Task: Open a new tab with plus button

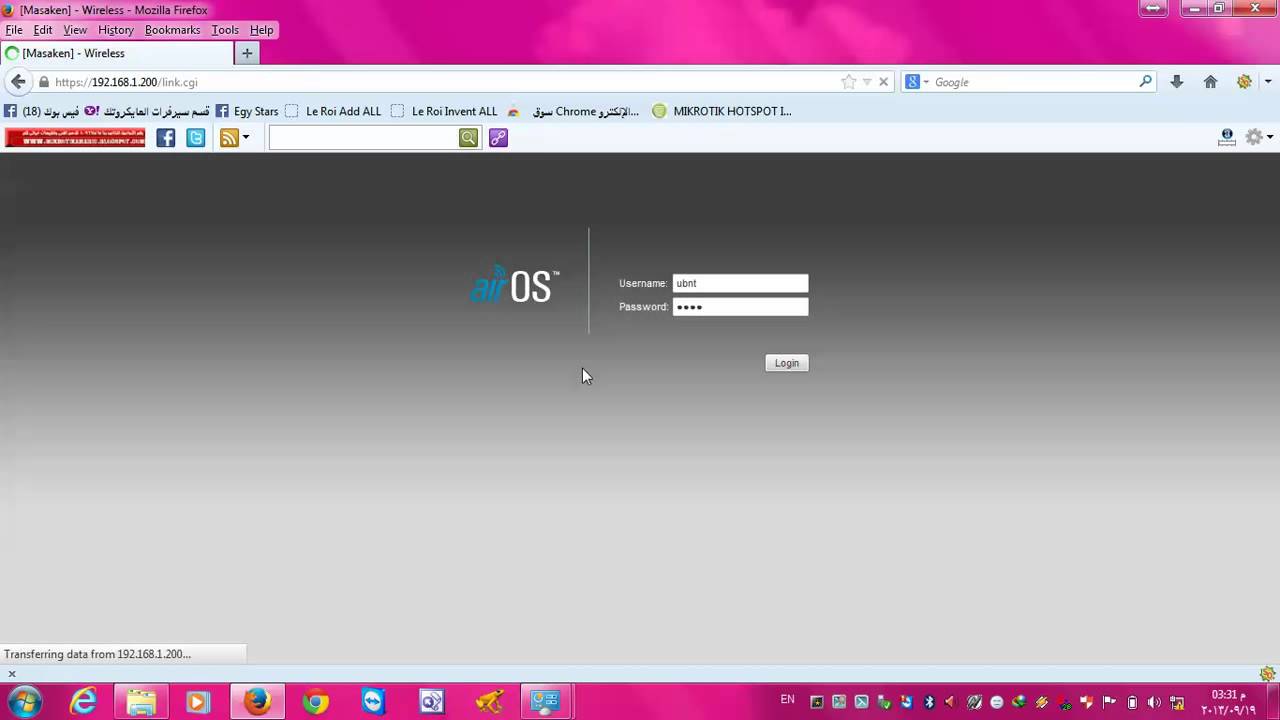Action: (x=247, y=53)
